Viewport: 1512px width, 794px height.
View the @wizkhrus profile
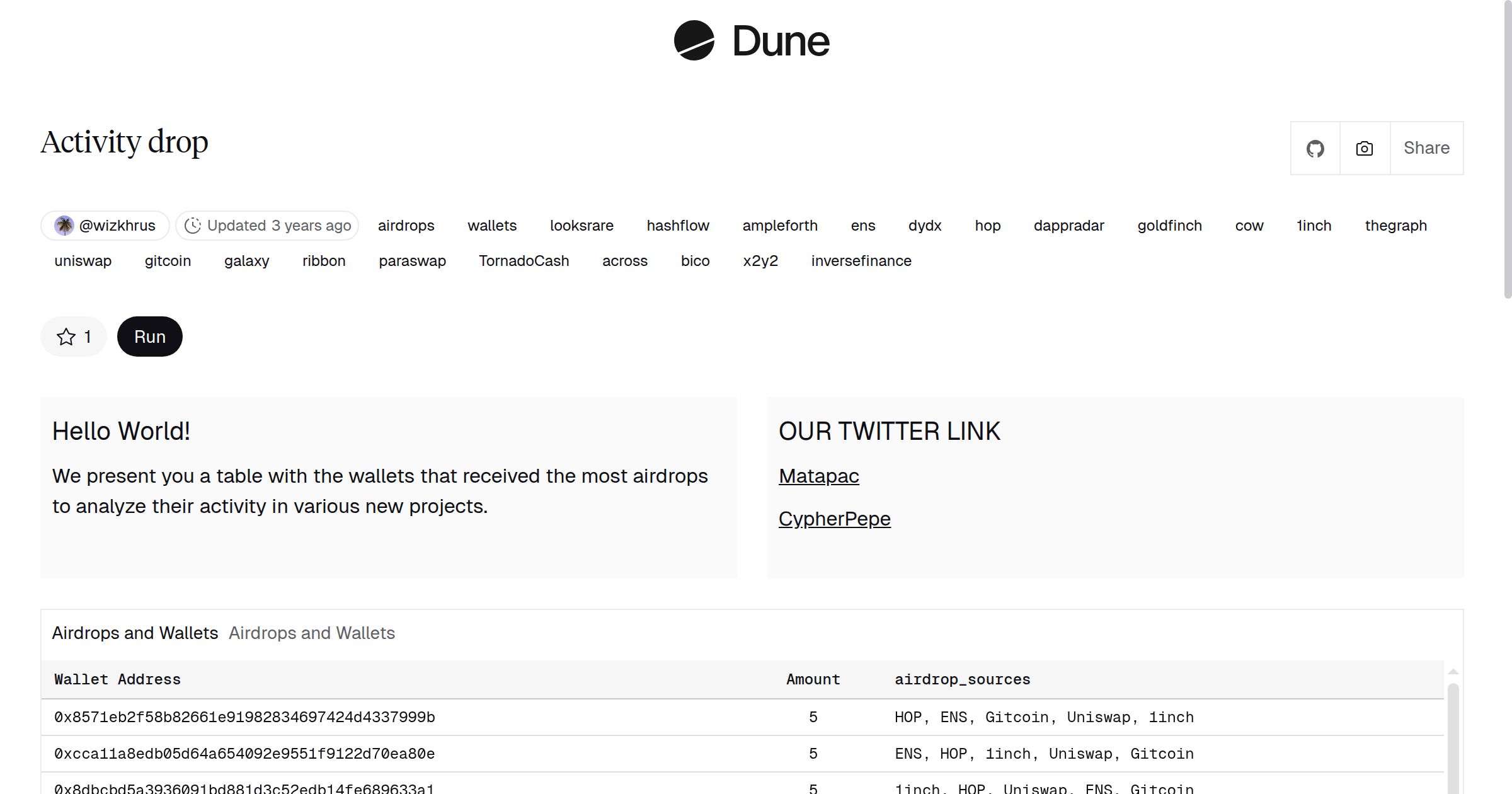coord(117,225)
